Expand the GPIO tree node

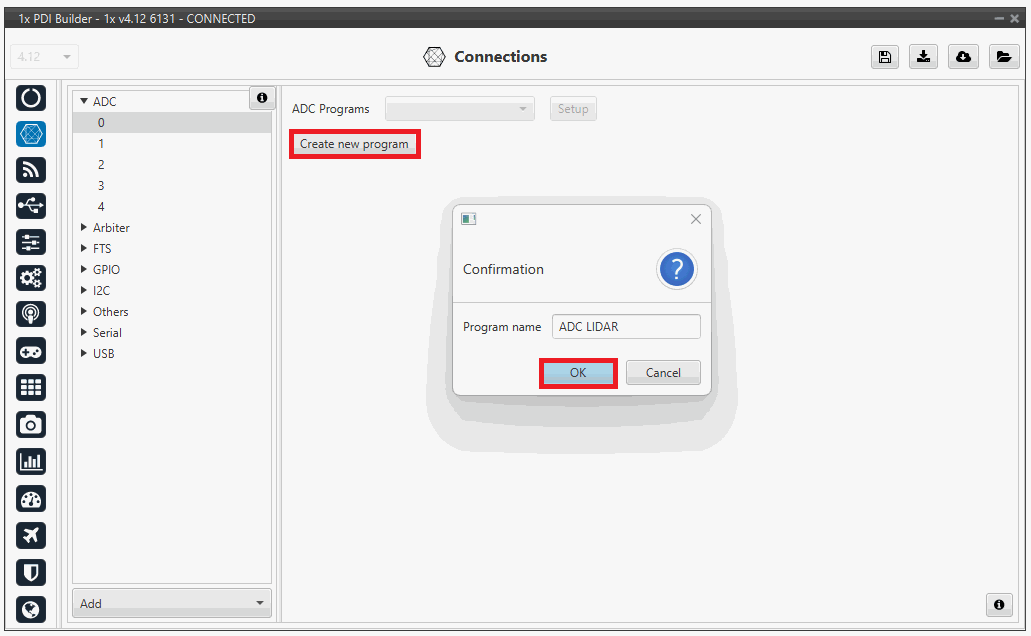(84, 270)
